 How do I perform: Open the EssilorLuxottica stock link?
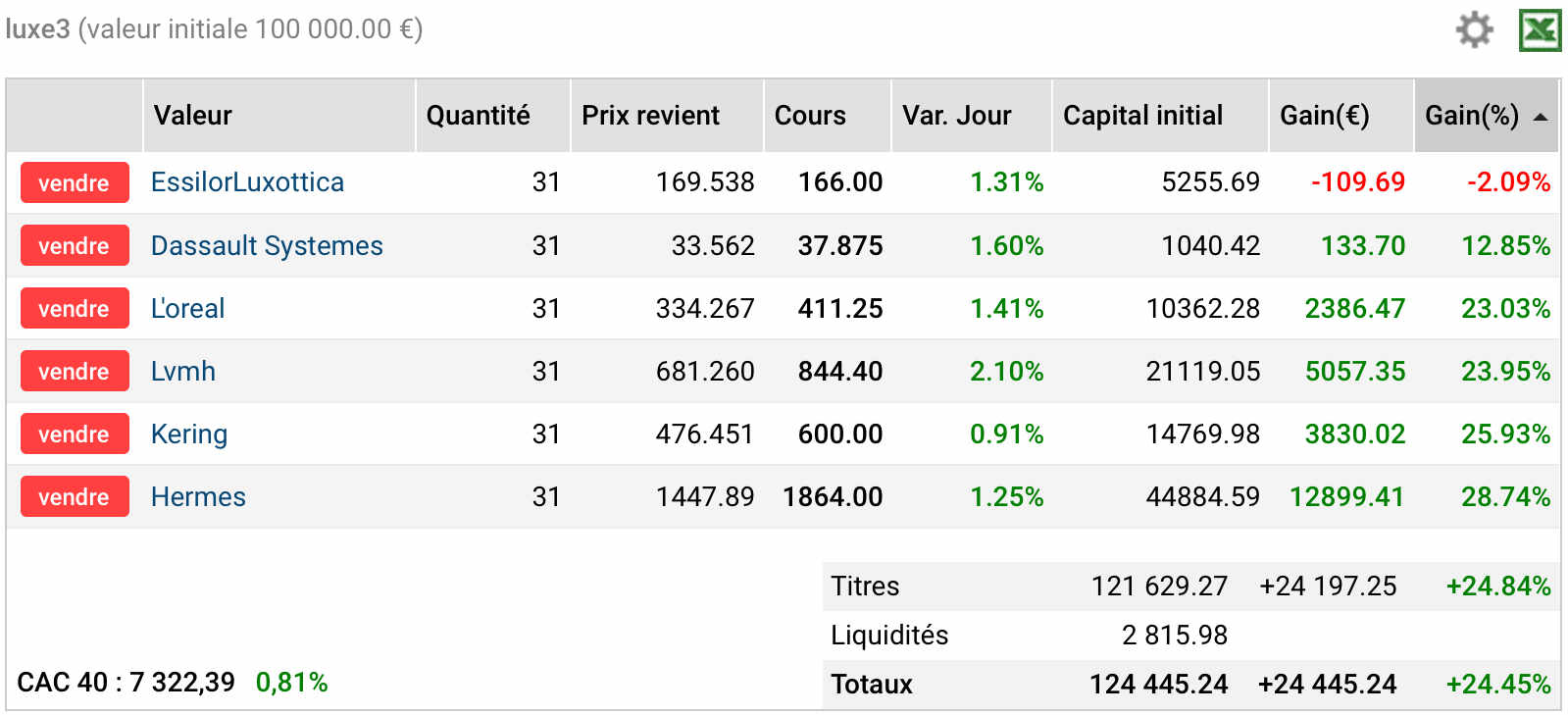pos(247,182)
